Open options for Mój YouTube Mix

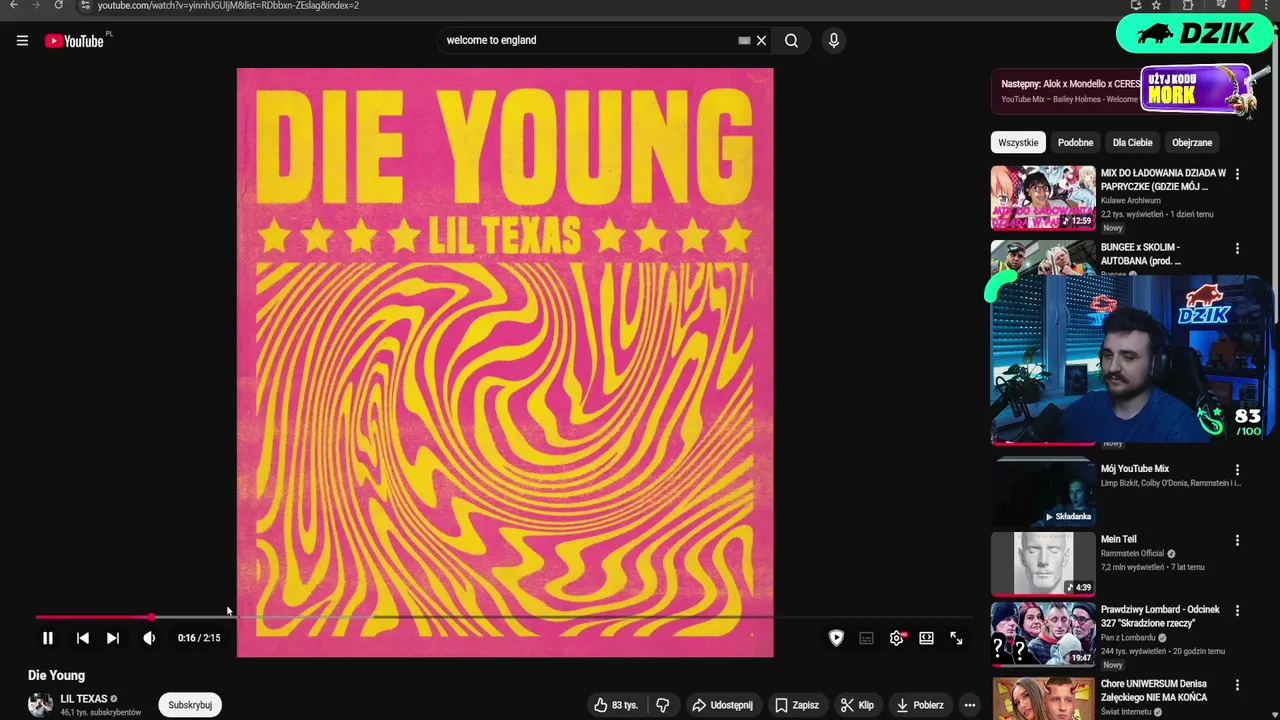point(1237,470)
